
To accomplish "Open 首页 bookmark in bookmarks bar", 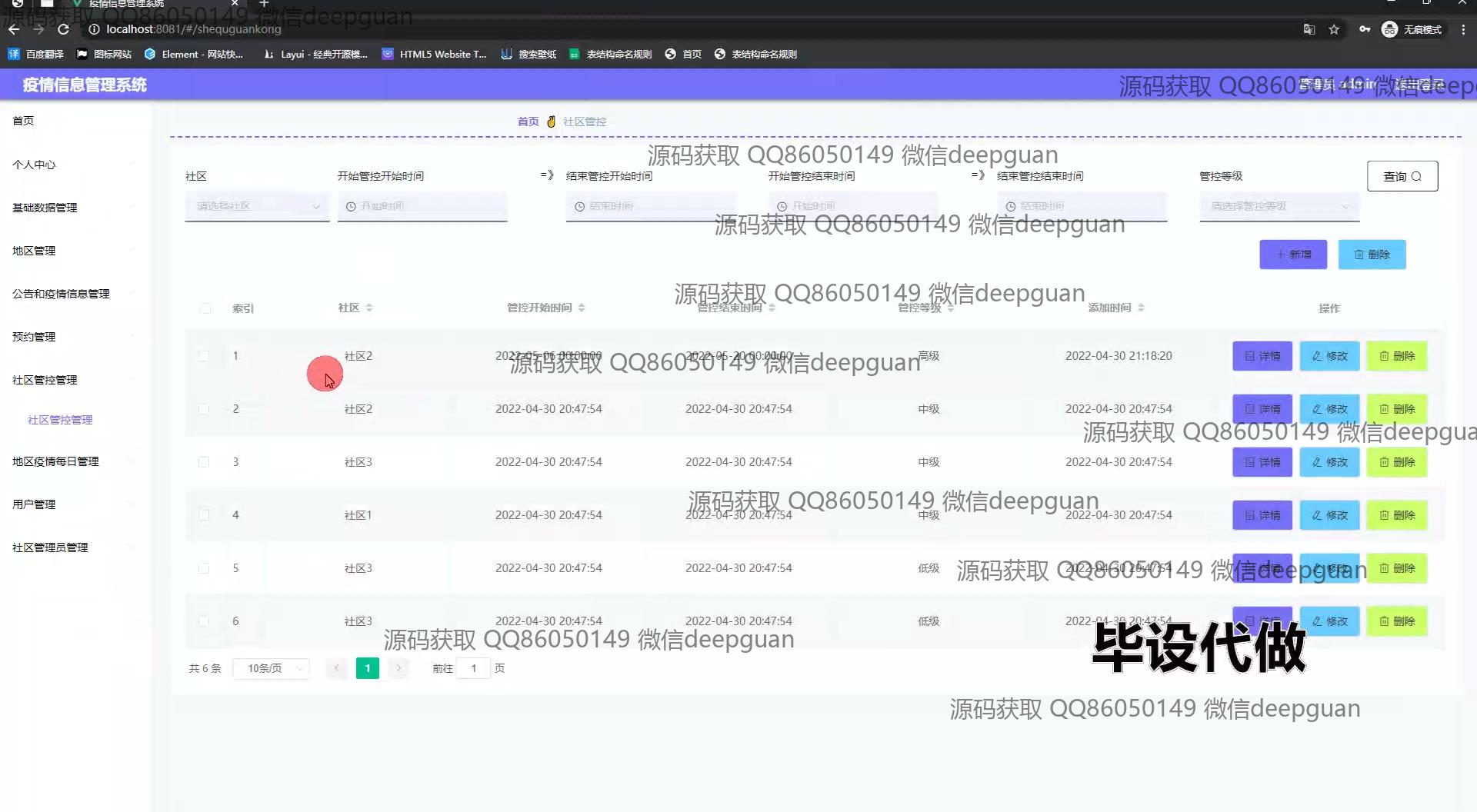I will (684, 54).
